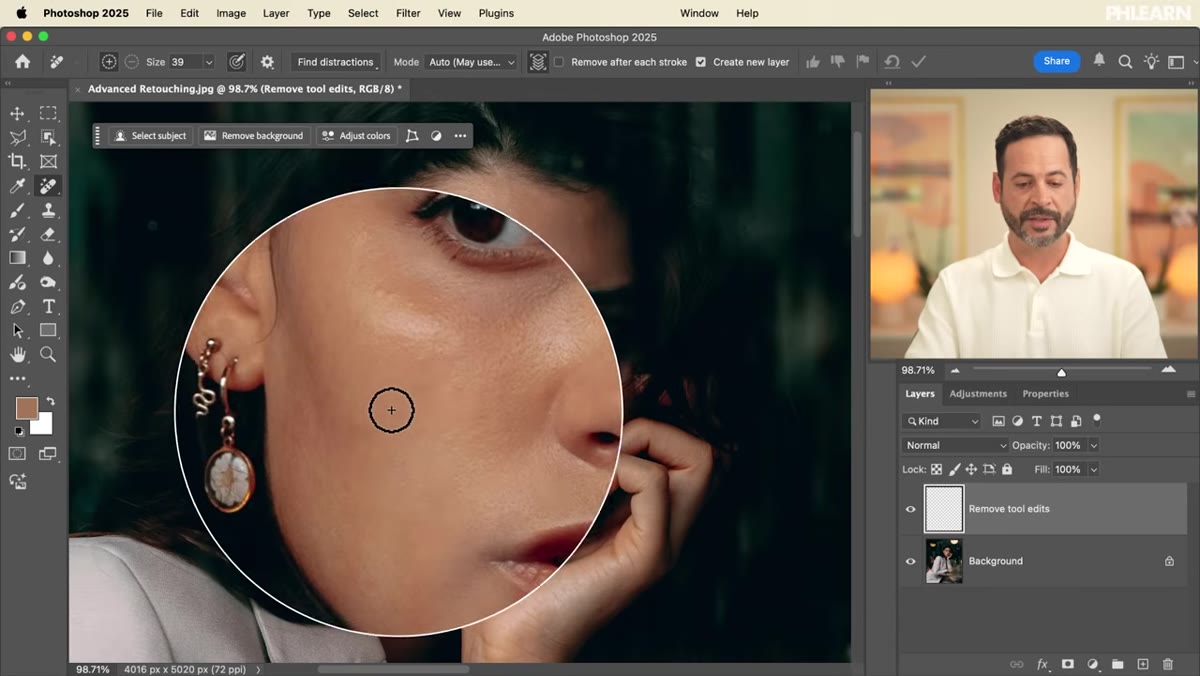The image size is (1200, 676).
Task: Toggle Add to selection brush mode
Action: click(x=109, y=62)
